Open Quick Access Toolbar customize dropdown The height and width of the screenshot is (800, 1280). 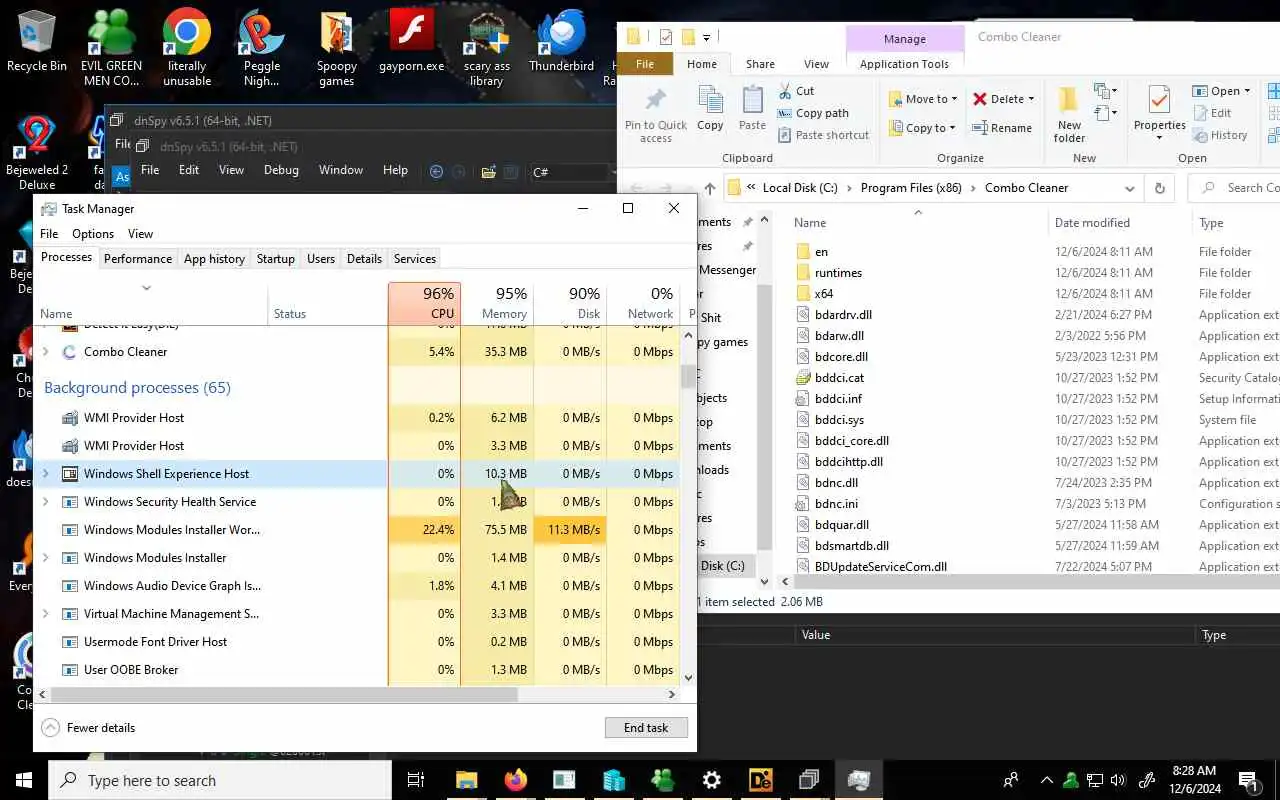coord(707,38)
